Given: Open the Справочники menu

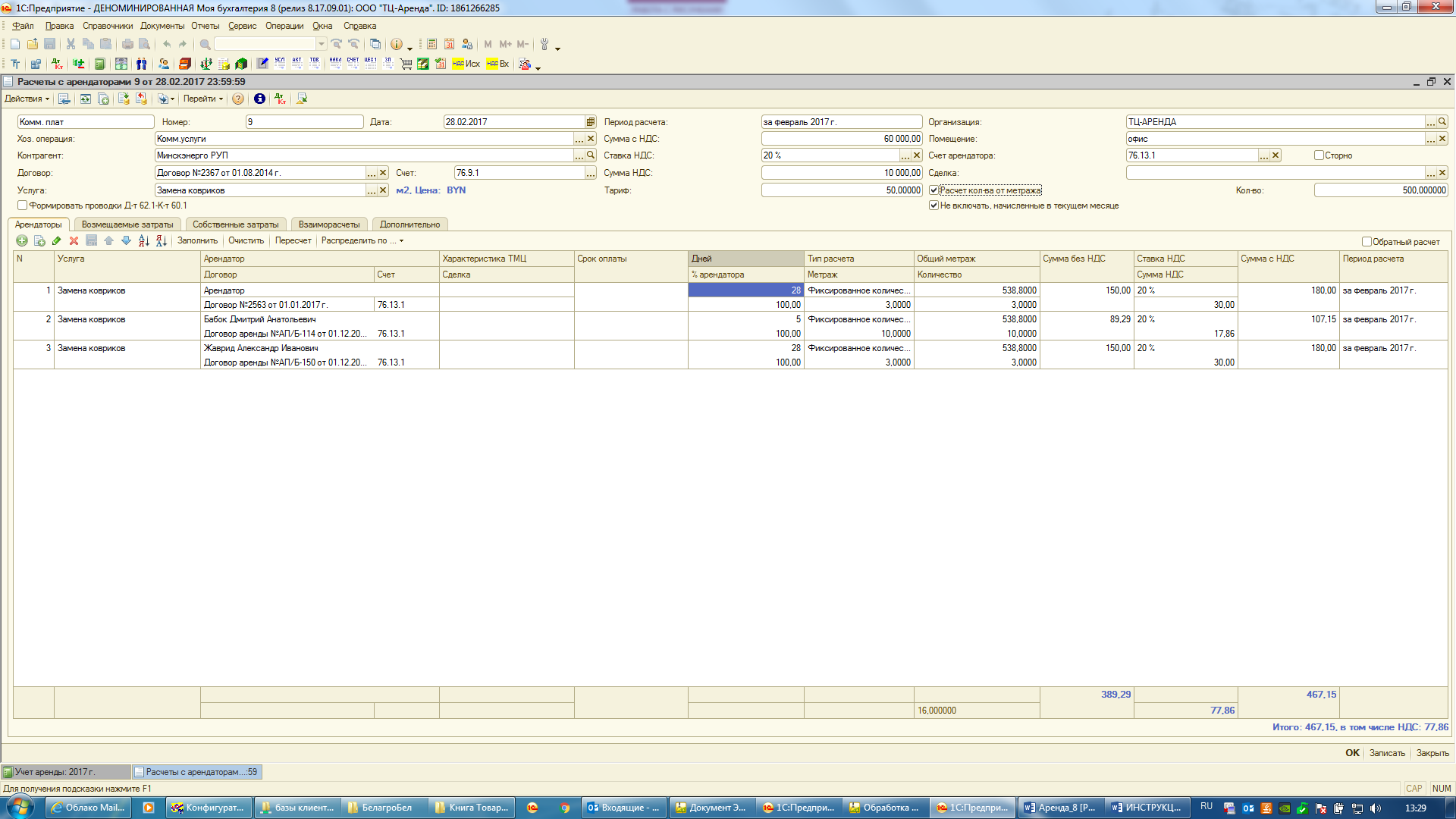Looking at the screenshot, I should 108,26.
